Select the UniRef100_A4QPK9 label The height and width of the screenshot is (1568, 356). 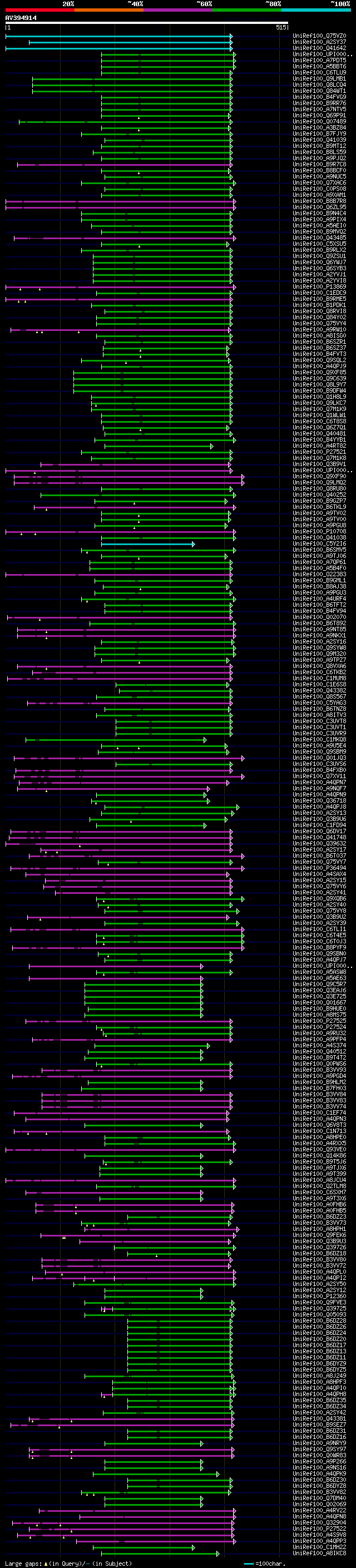click(319, 1473)
